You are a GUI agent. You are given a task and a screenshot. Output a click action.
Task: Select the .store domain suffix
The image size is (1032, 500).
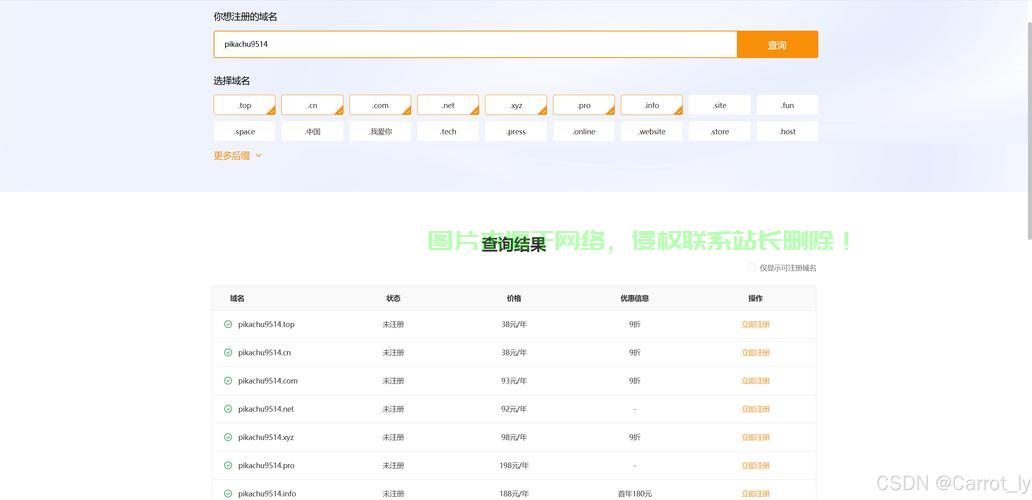point(719,132)
